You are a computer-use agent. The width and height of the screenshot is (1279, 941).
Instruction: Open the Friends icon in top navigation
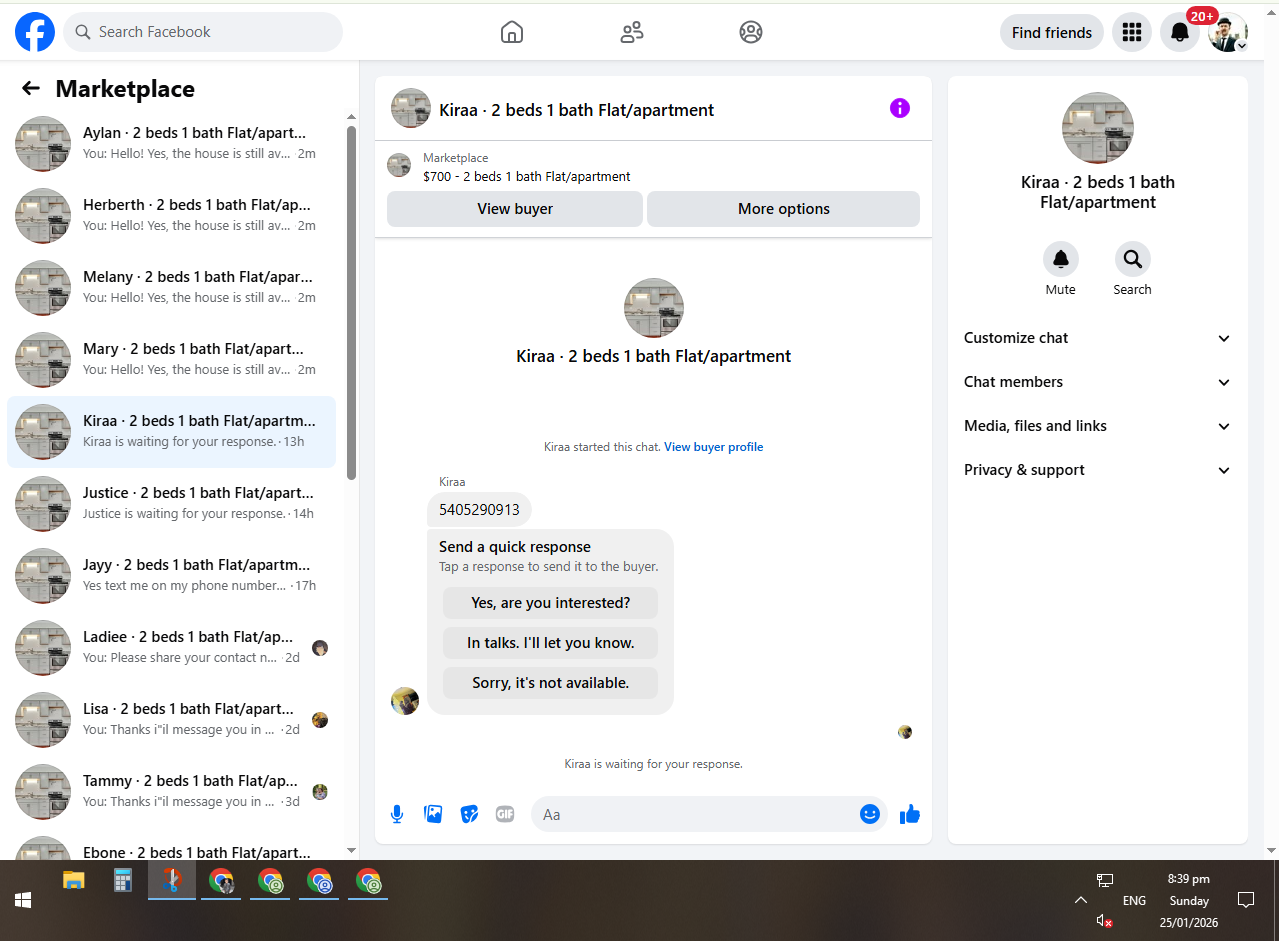(632, 32)
